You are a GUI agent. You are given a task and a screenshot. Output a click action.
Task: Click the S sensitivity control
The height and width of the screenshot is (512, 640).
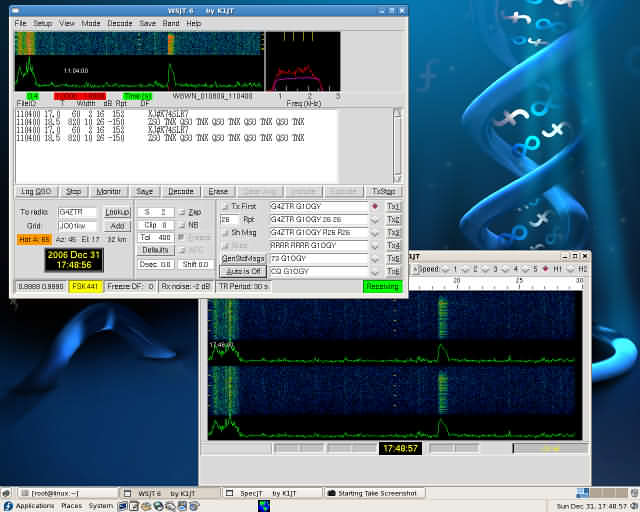coord(156,212)
